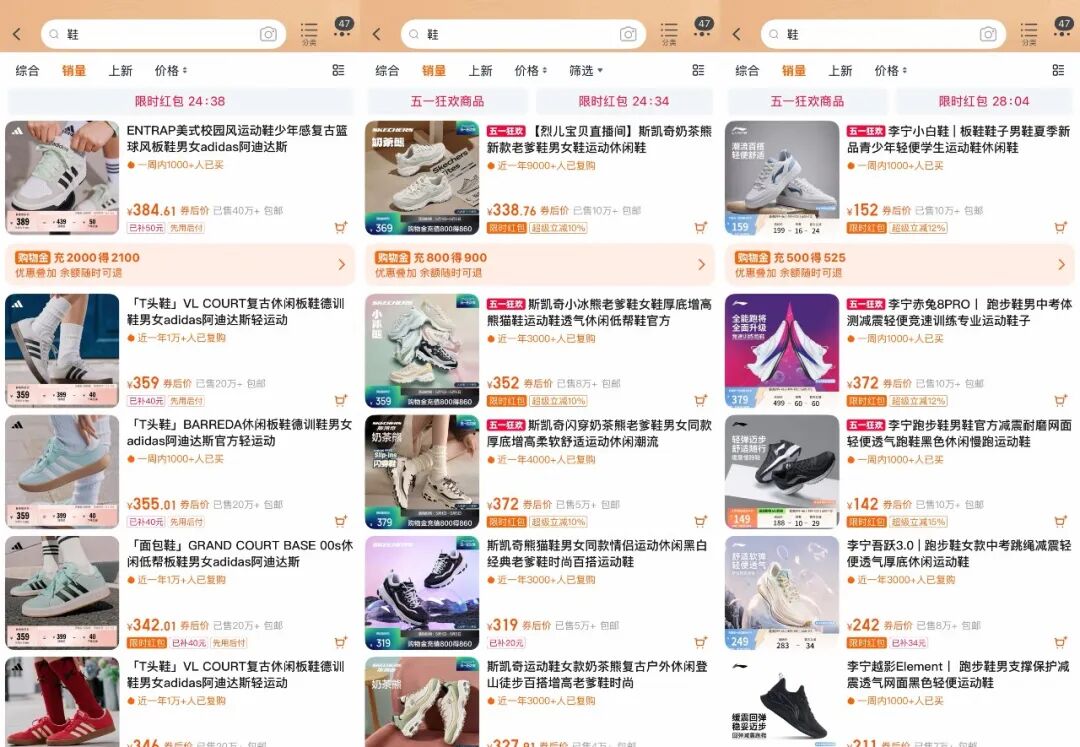The image size is (1080, 747).
Task: Expand 充800得900 shopping credit banner
Action: click(539, 264)
